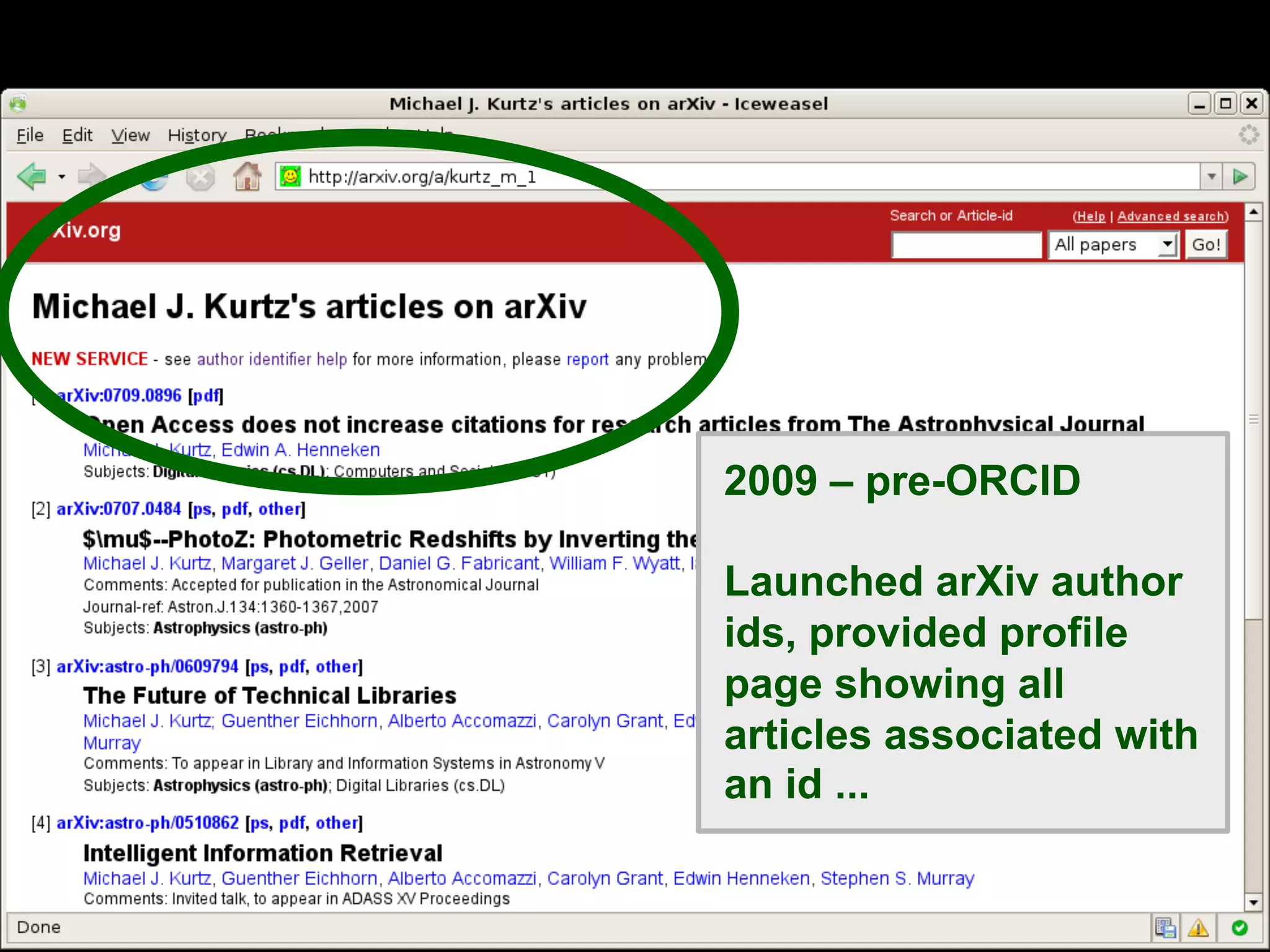Click the green Back arrow button
The image size is (1270, 952).
coord(32,177)
